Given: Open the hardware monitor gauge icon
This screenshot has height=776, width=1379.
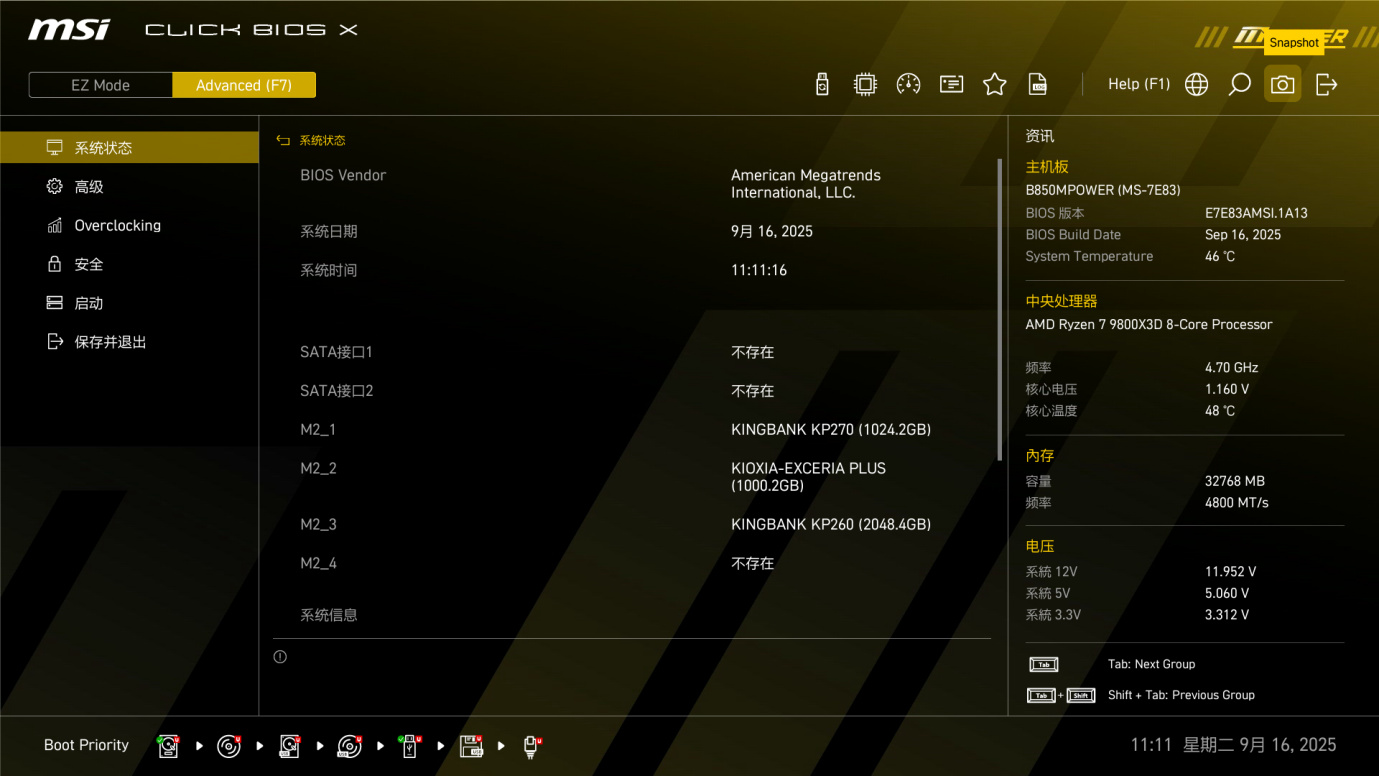Looking at the screenshot, I should [x=908, y=84].
